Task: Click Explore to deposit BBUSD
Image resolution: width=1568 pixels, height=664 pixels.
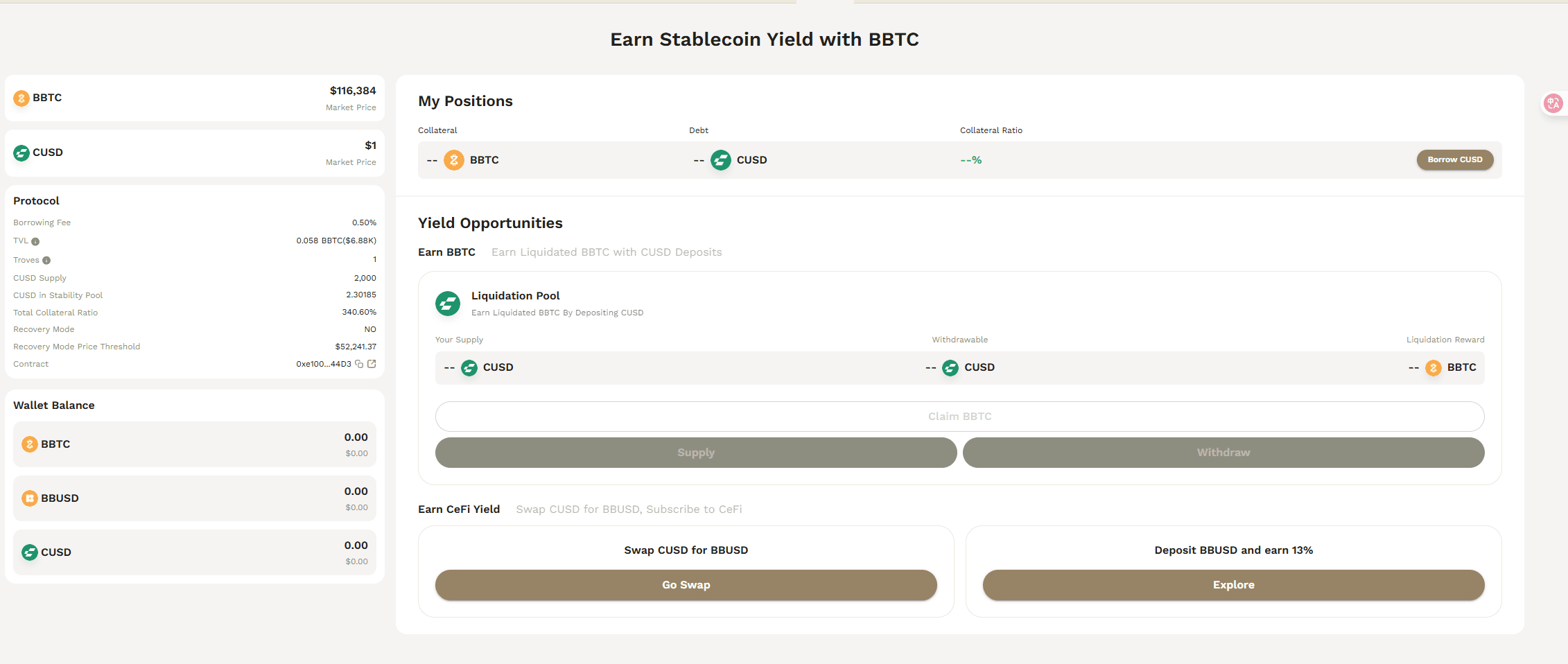Action: 1234,585
